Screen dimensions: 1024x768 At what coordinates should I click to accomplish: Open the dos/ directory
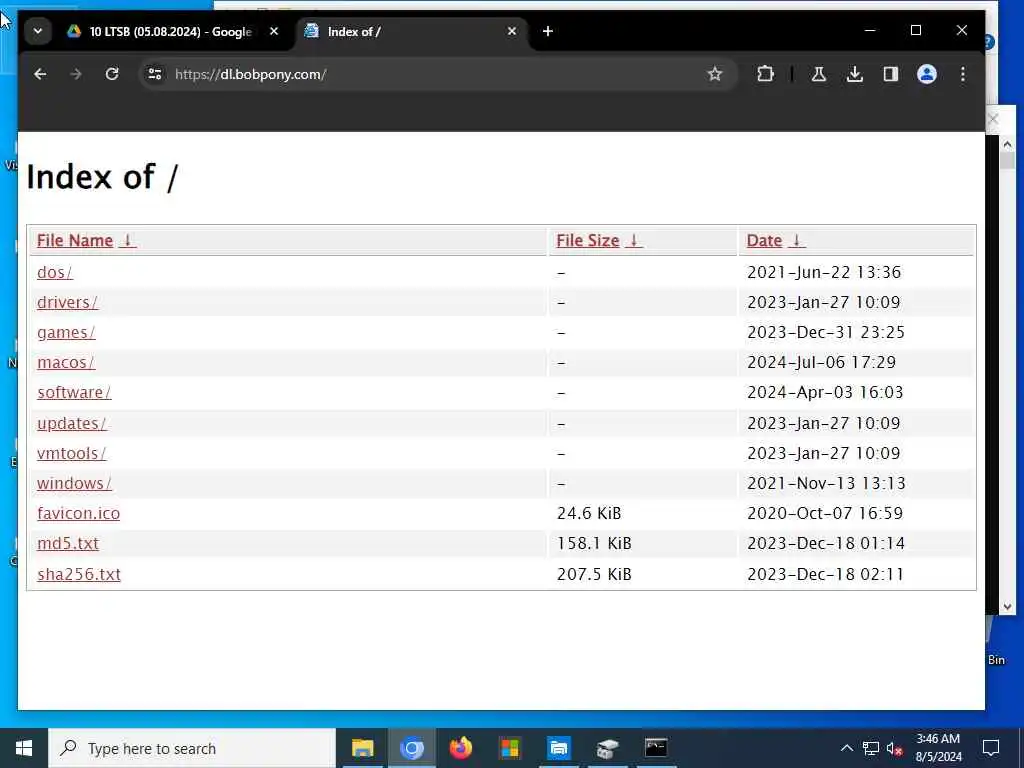point(55,272)
